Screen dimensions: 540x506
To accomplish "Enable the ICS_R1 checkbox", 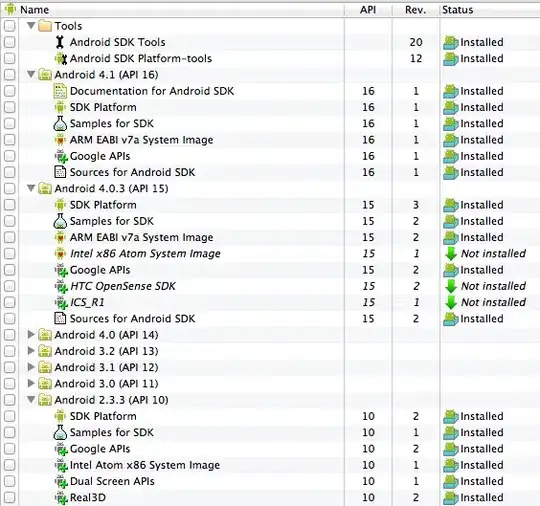I will click(x=10, y=302).
